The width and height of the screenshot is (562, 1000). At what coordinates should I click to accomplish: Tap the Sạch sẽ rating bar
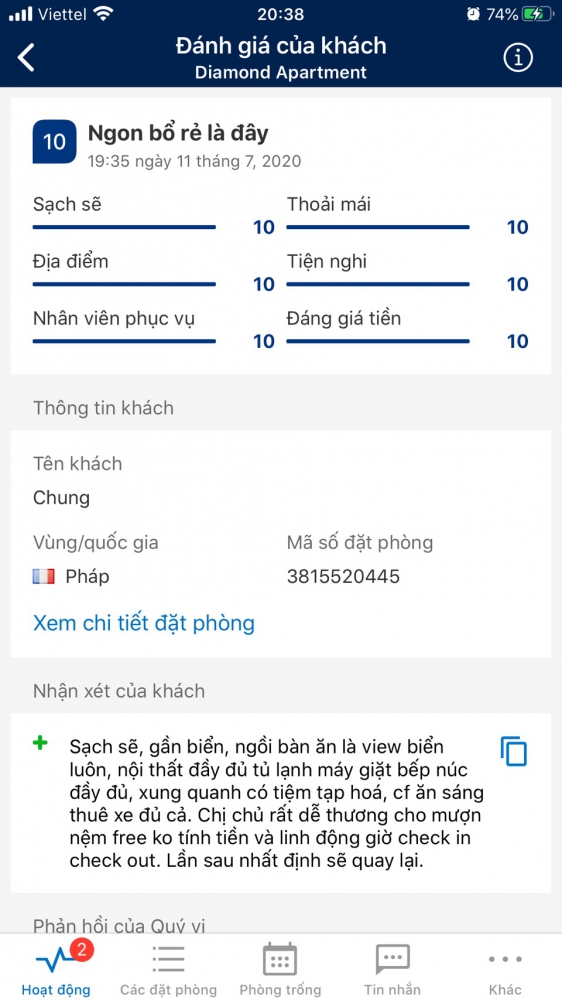tap(124, 227)
